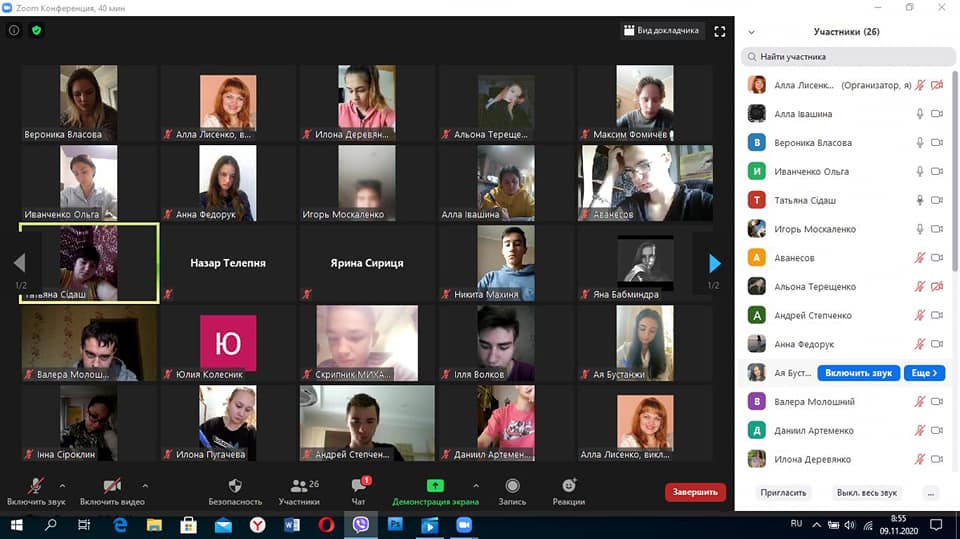
Task: Expand screen share options arrow
Action: pyautogui.click(x=475, y=486)
